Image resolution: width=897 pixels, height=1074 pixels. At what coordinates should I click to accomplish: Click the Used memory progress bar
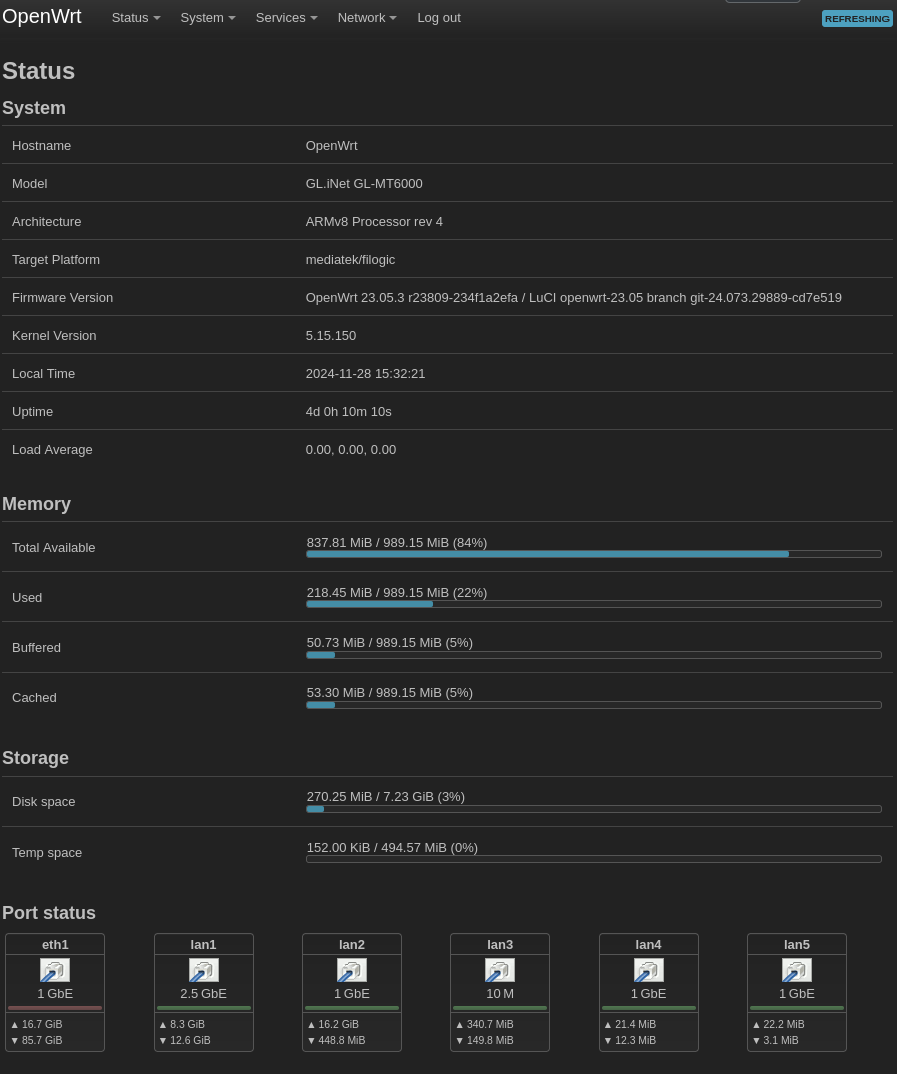pyautogui.click(x=594, y=604)
